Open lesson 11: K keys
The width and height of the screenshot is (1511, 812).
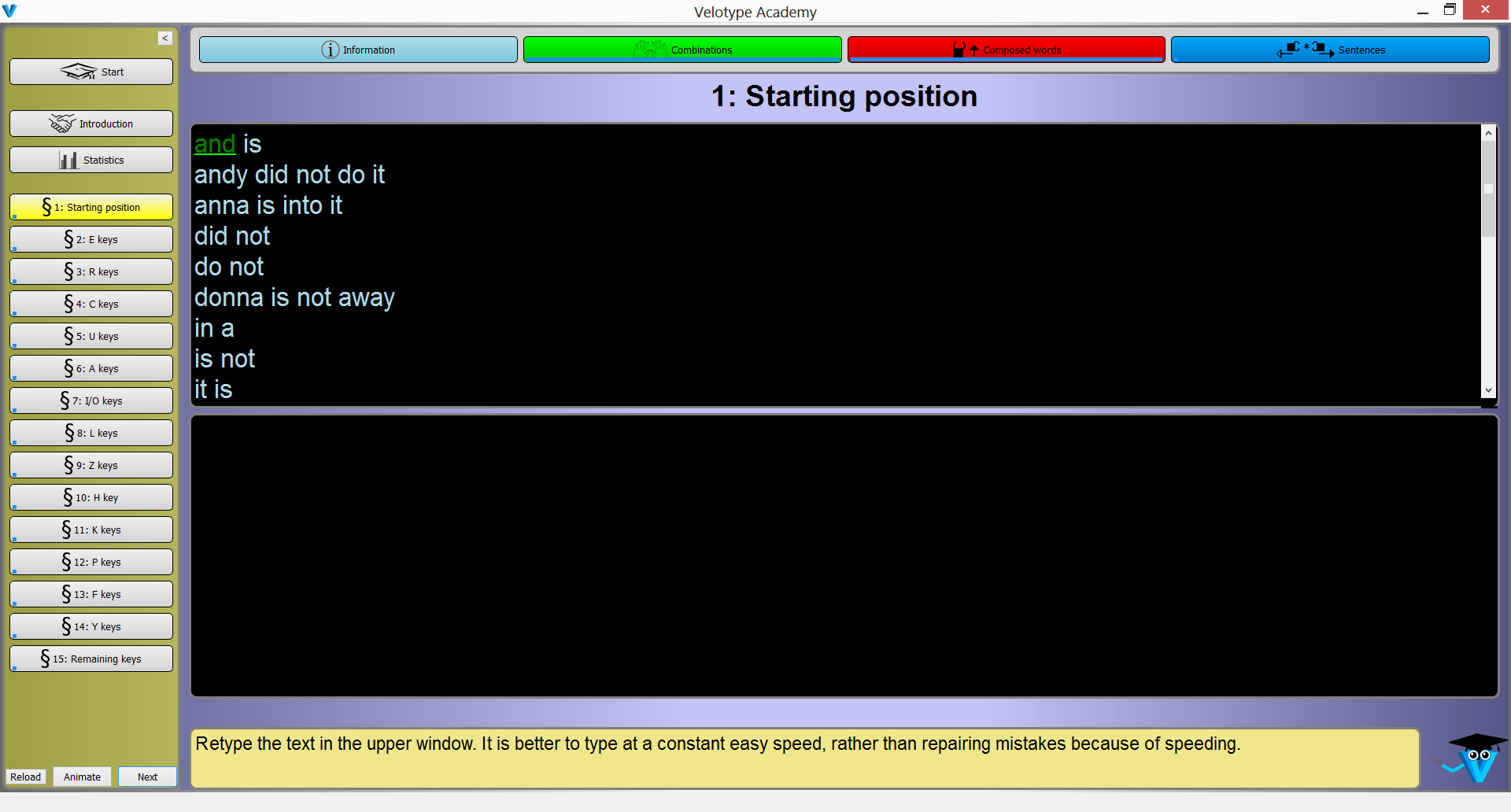click(x=91, y=530)
